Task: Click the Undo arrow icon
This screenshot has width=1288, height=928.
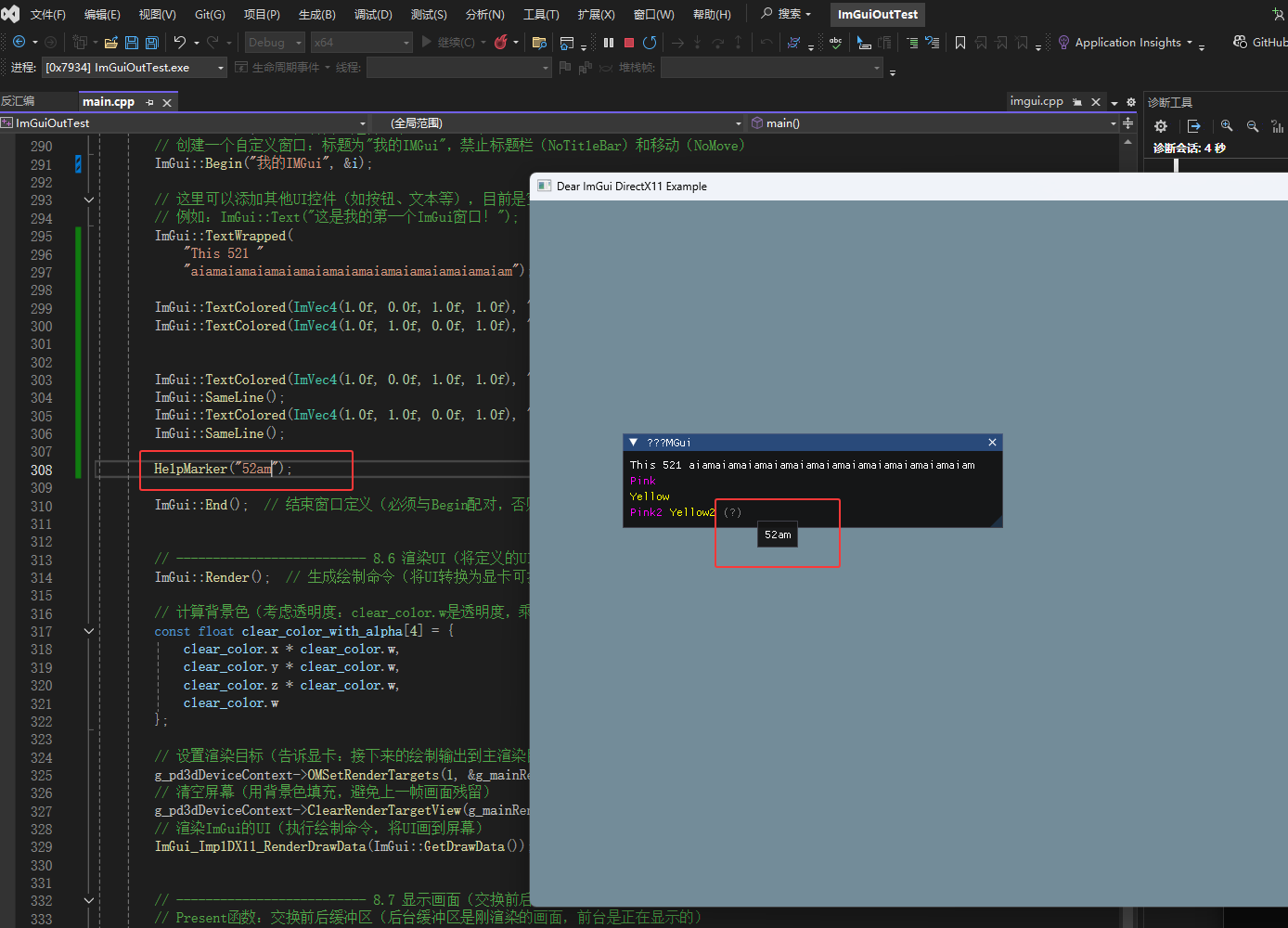Action: click(x=182, y=42)
